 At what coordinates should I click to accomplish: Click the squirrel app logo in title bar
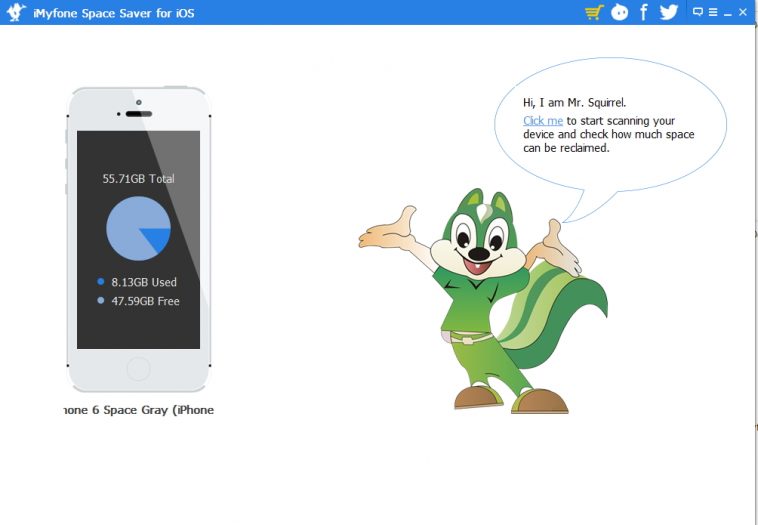(x=15, y=12)
